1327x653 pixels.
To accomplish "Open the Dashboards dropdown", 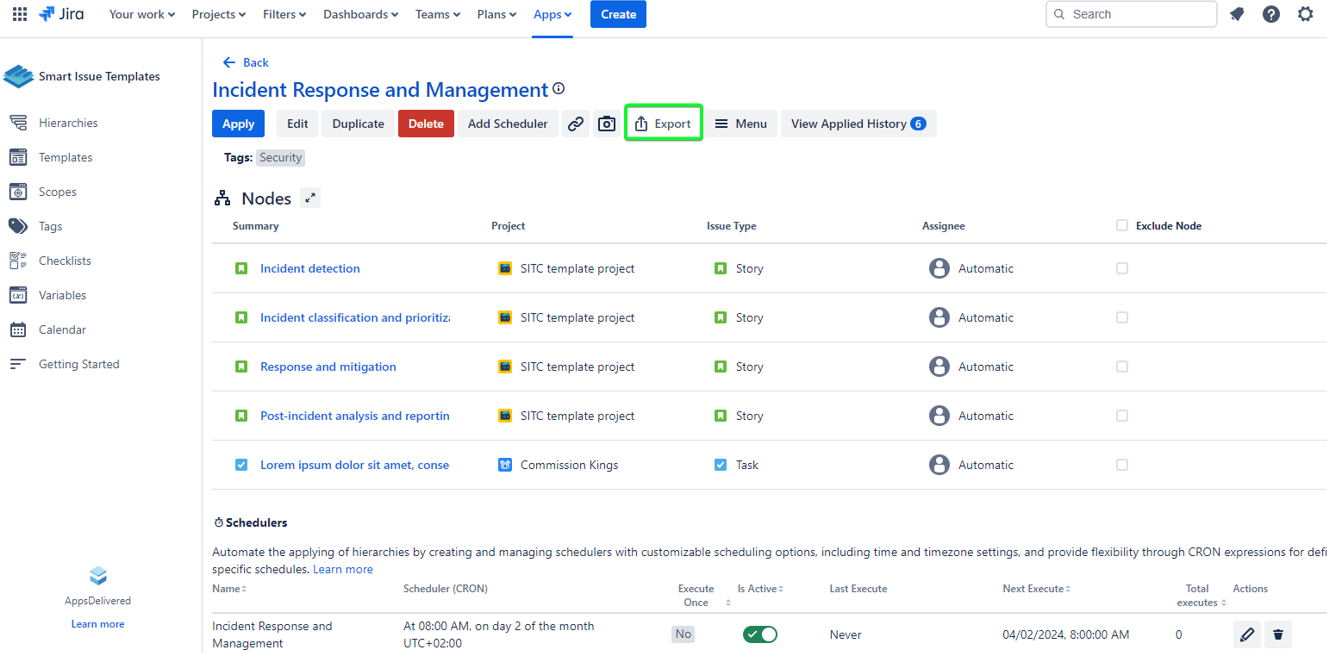I will tap(360, 14).
